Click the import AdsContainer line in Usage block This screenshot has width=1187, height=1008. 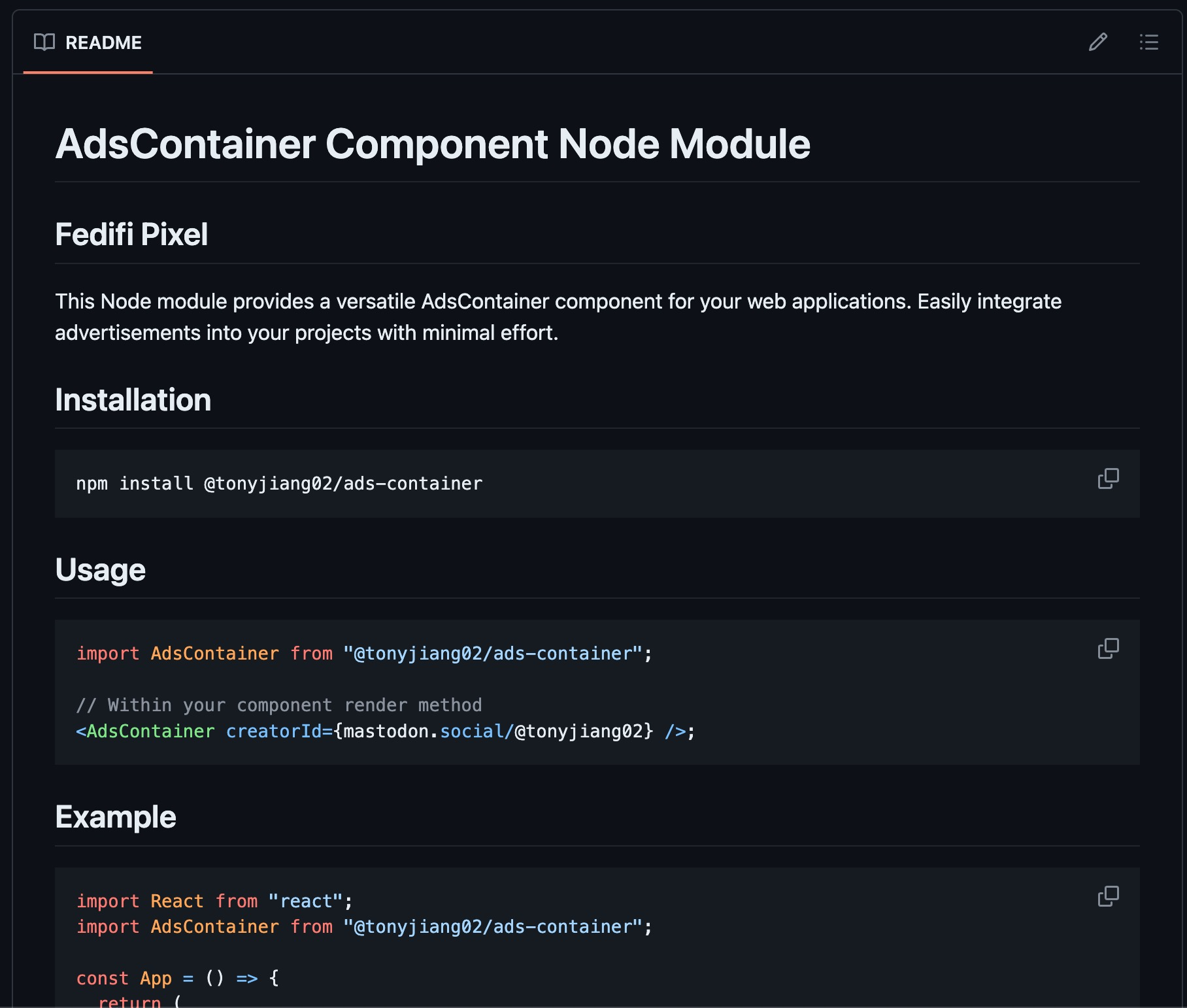364,654
